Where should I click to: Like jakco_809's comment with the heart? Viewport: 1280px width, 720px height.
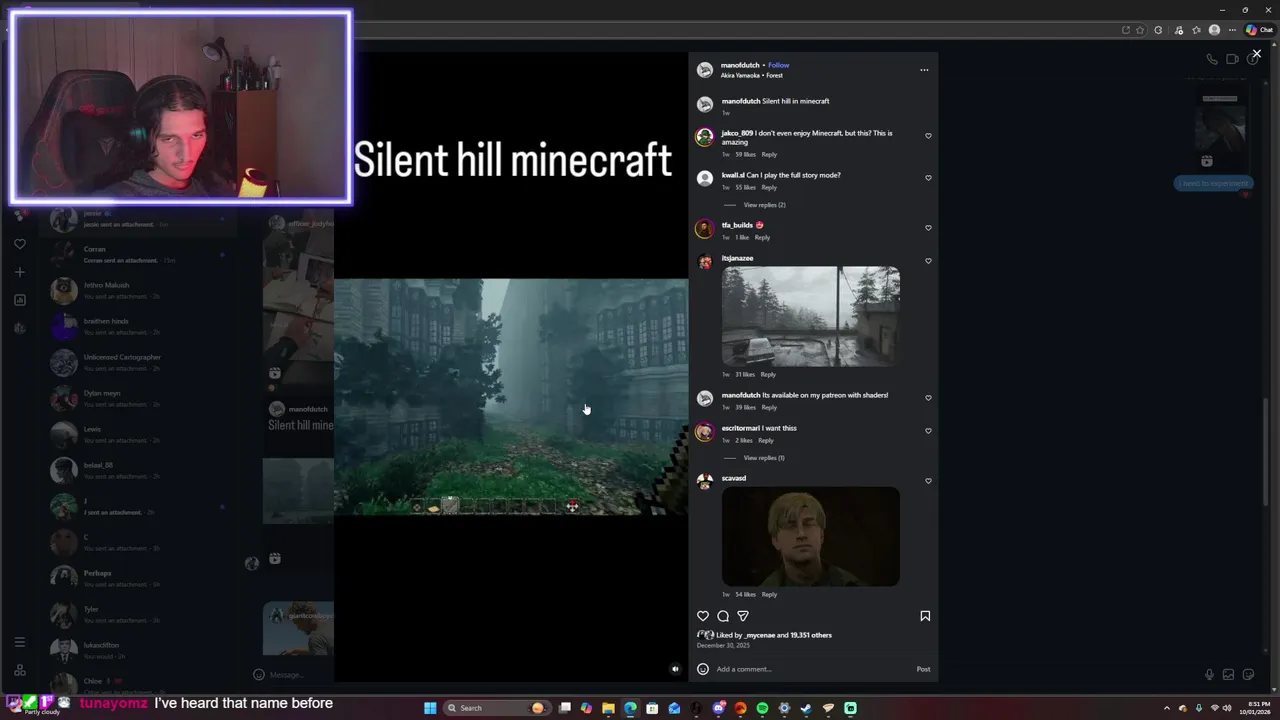928,136
